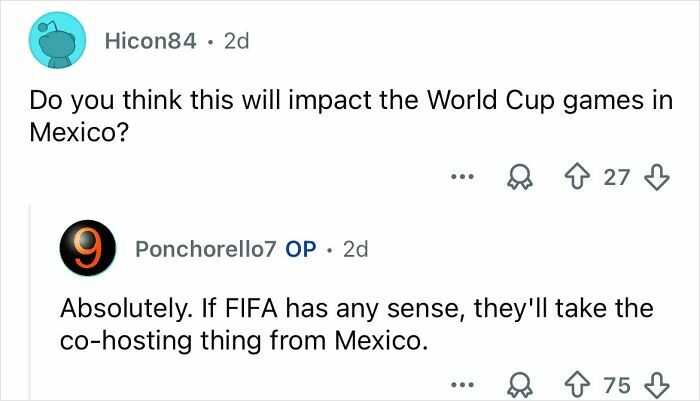
Task: Open more options on Ponchorello7's reply
Action: [459, 384]
